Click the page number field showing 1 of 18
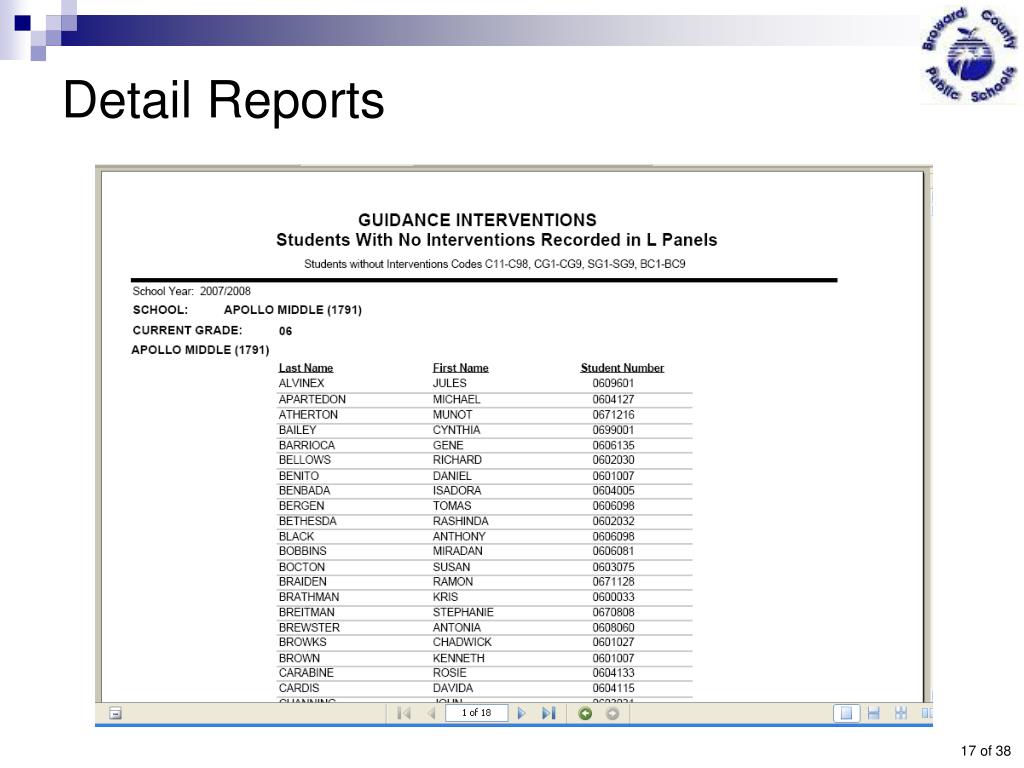Image resolution: width=1024 pixels, height=768 pixels. (476, 712)
